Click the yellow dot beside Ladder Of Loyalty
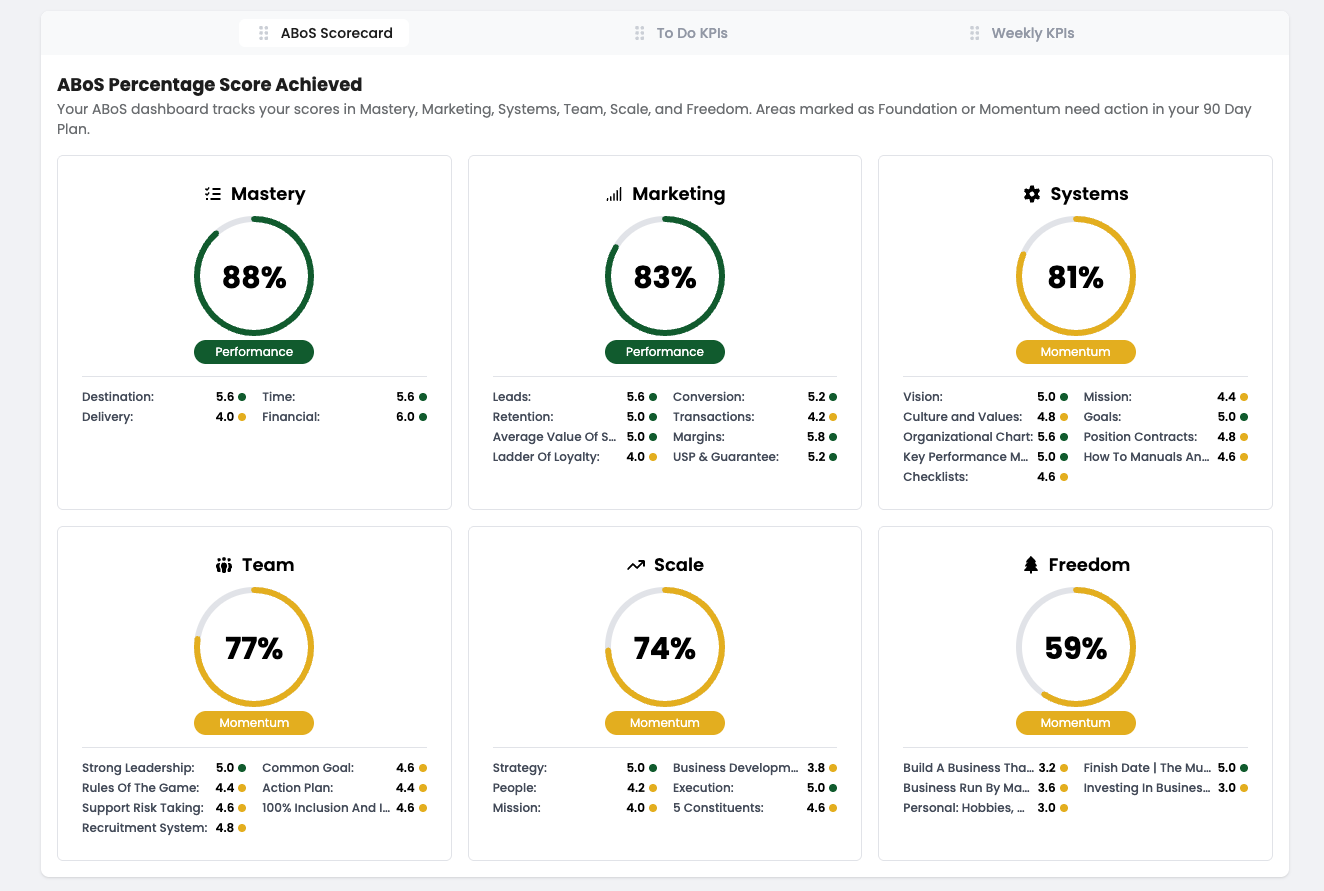This screenshot has width=1324, height=891. click(653, 457)
